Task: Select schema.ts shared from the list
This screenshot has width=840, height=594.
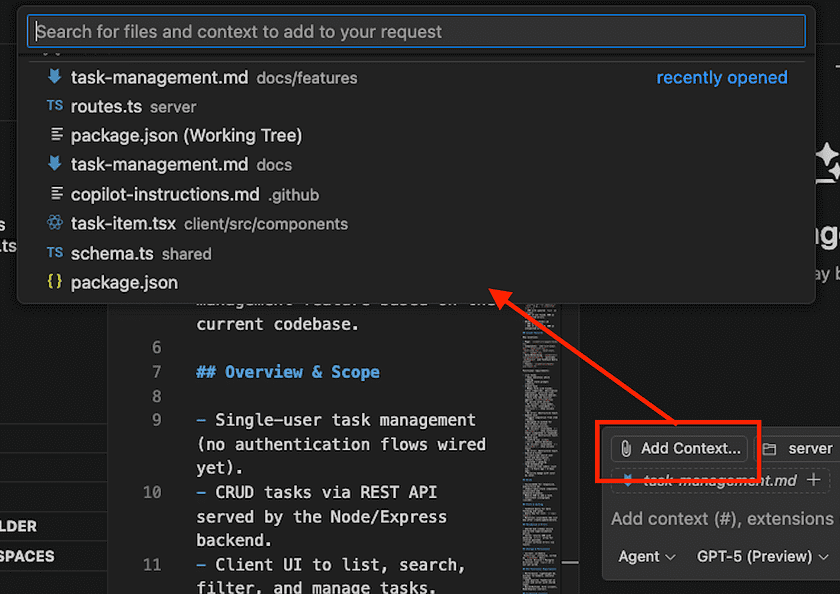Action: [140, 253]
